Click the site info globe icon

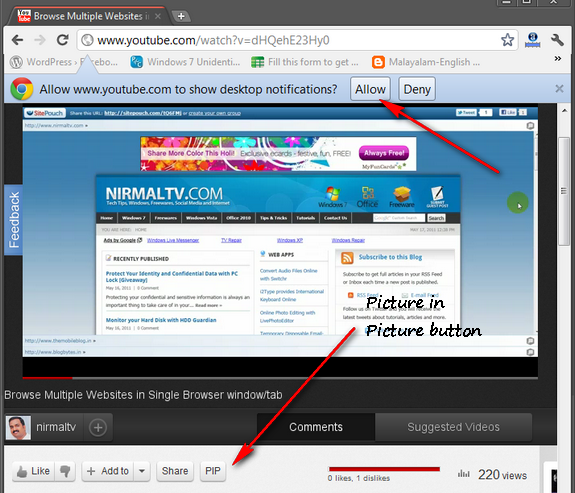87,40
